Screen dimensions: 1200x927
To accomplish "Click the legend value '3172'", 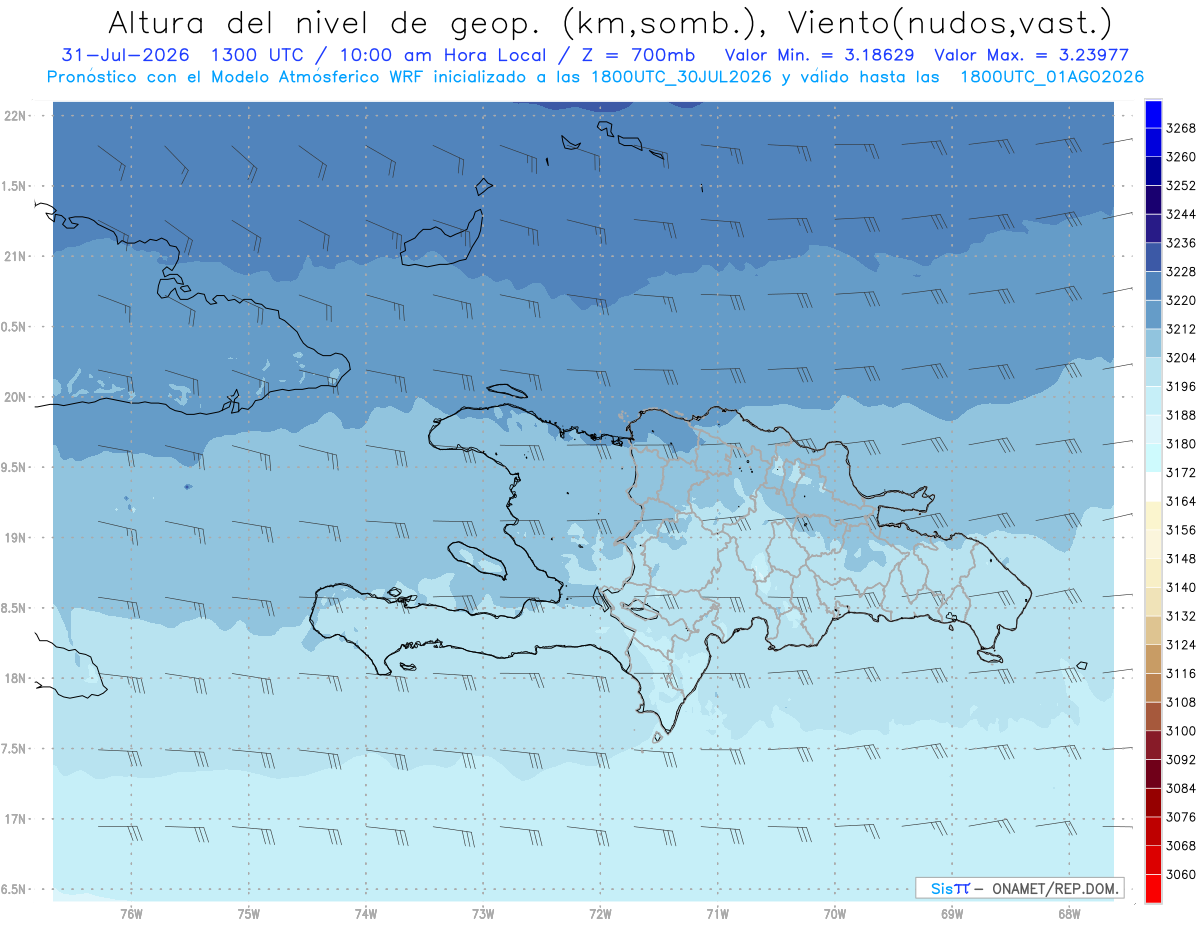I will (x=1181, y=472).
